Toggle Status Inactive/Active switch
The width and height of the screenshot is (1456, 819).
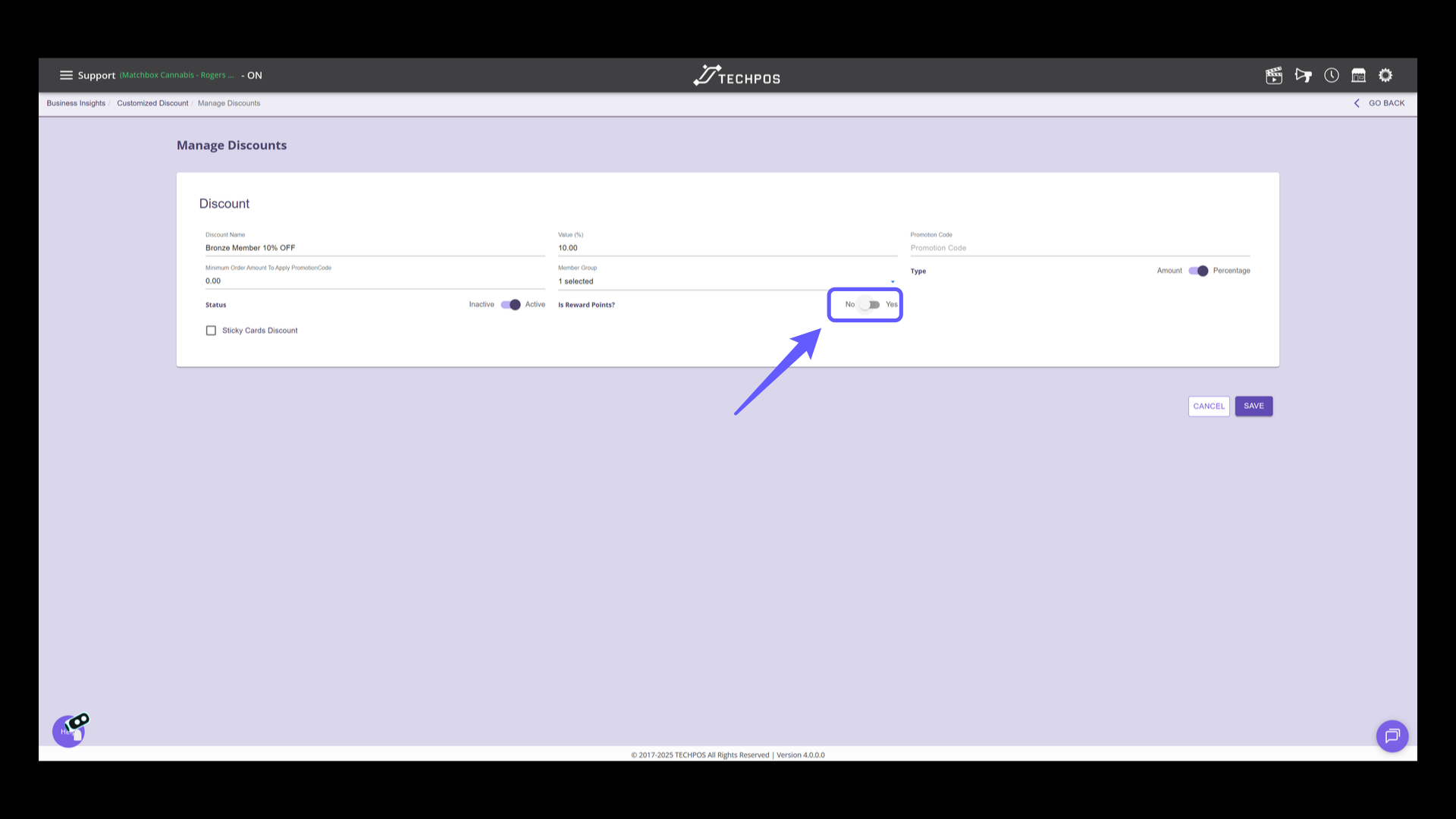pyautogui.click(x=510, y=305)
